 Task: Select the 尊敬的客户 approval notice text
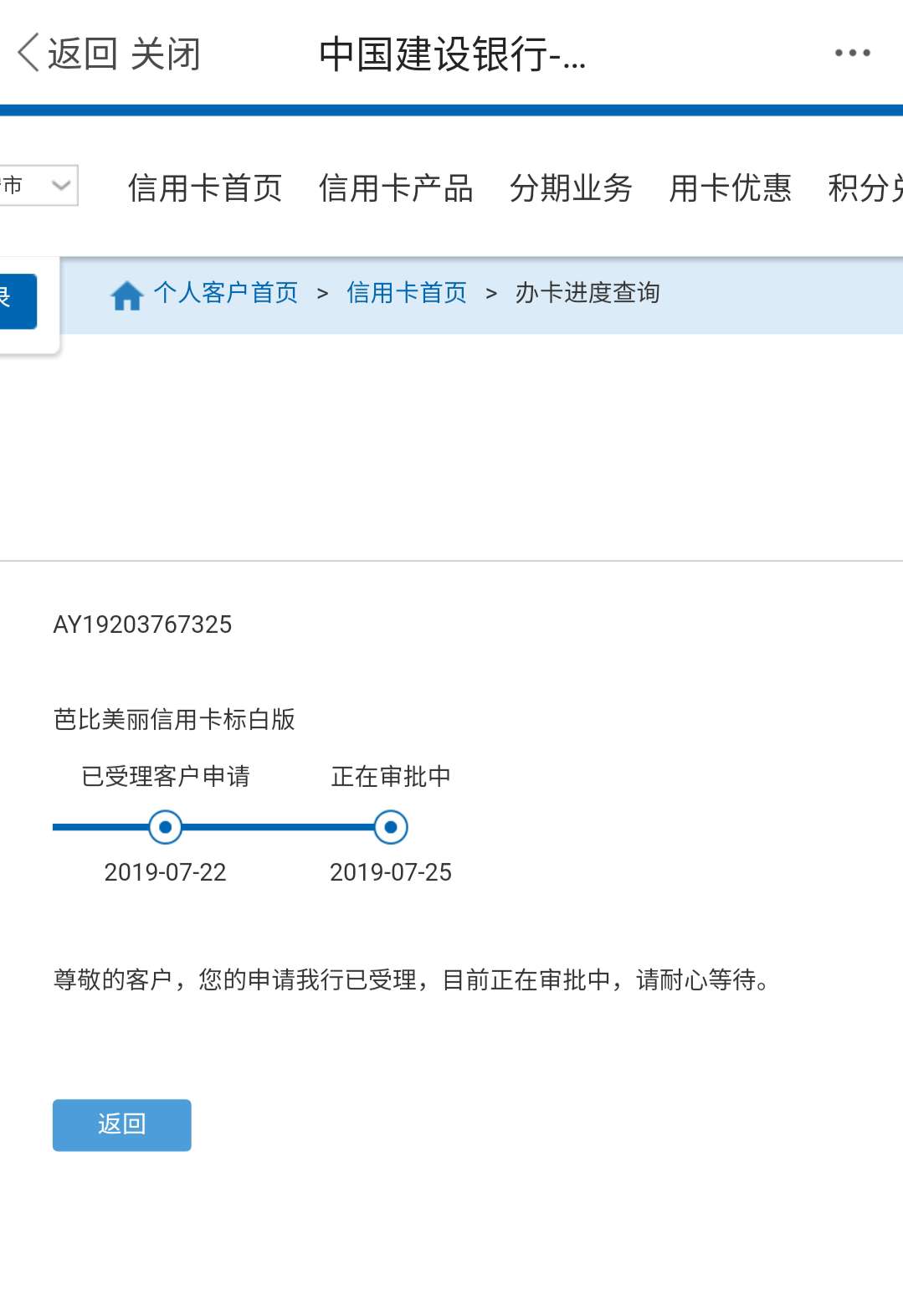tap(413, 979)
